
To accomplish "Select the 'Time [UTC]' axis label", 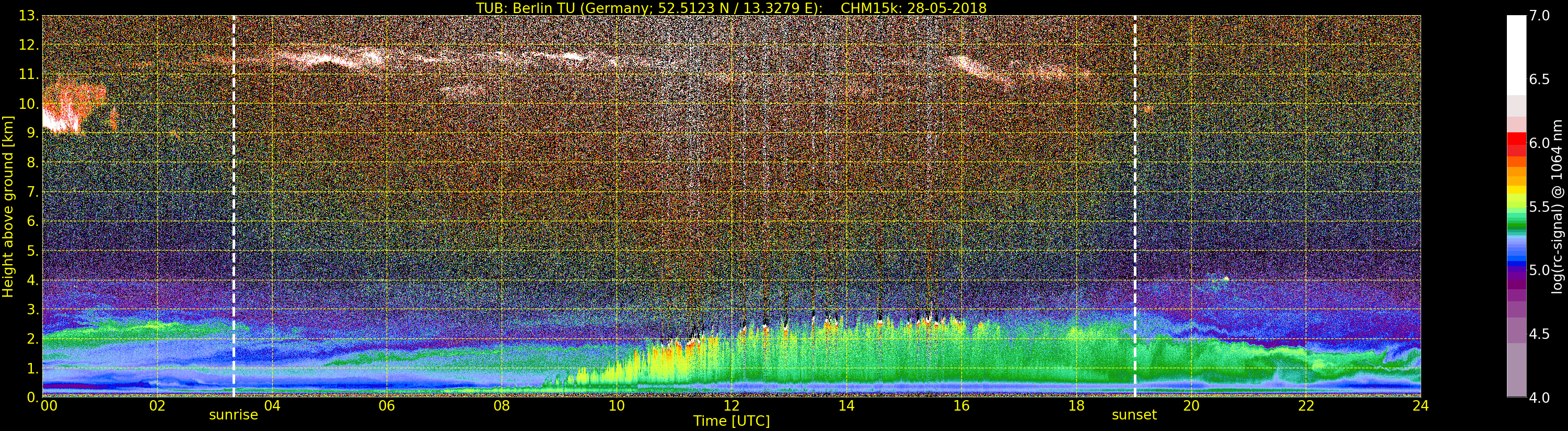I will pos(731,421).
